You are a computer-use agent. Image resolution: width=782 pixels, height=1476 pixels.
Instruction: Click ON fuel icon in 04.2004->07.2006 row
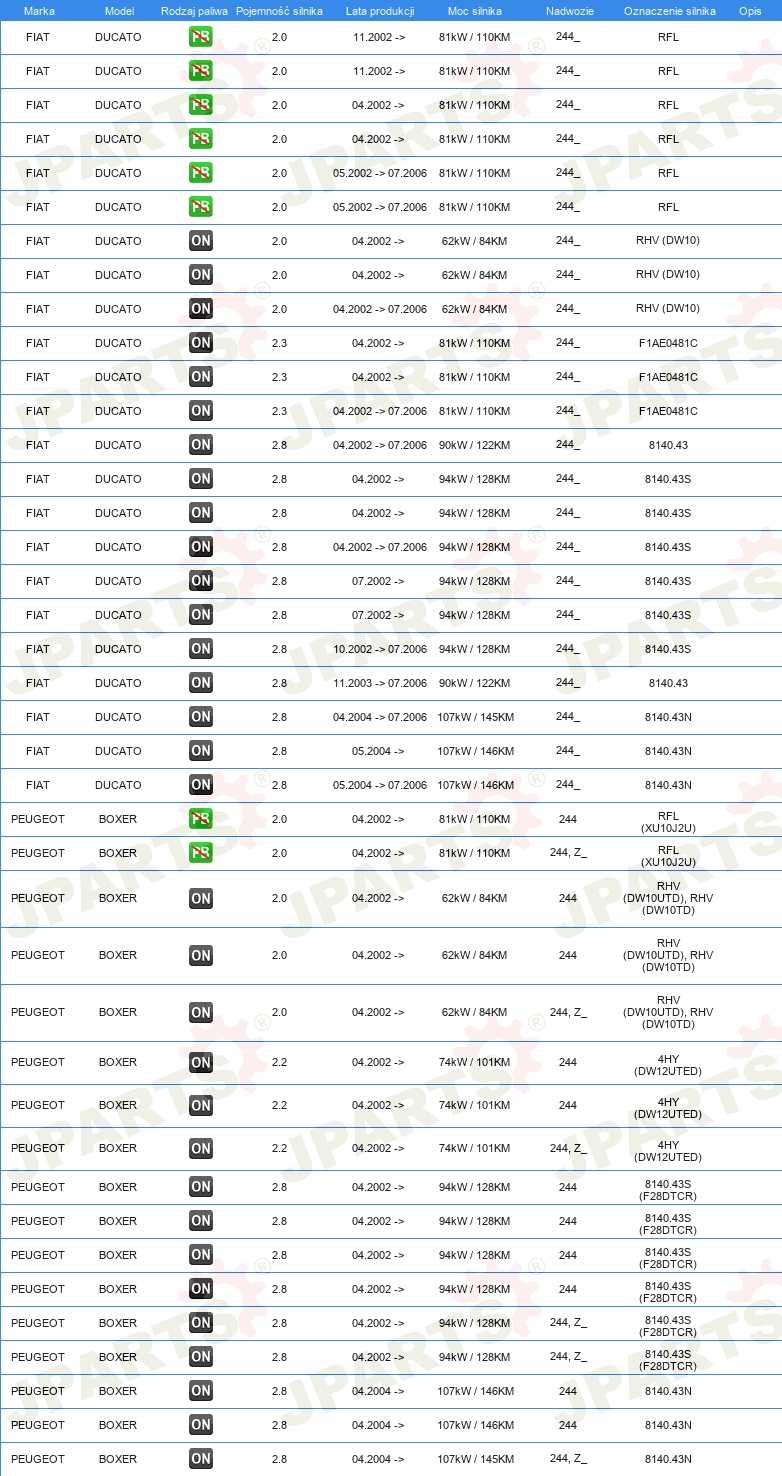tap(201, 717)
